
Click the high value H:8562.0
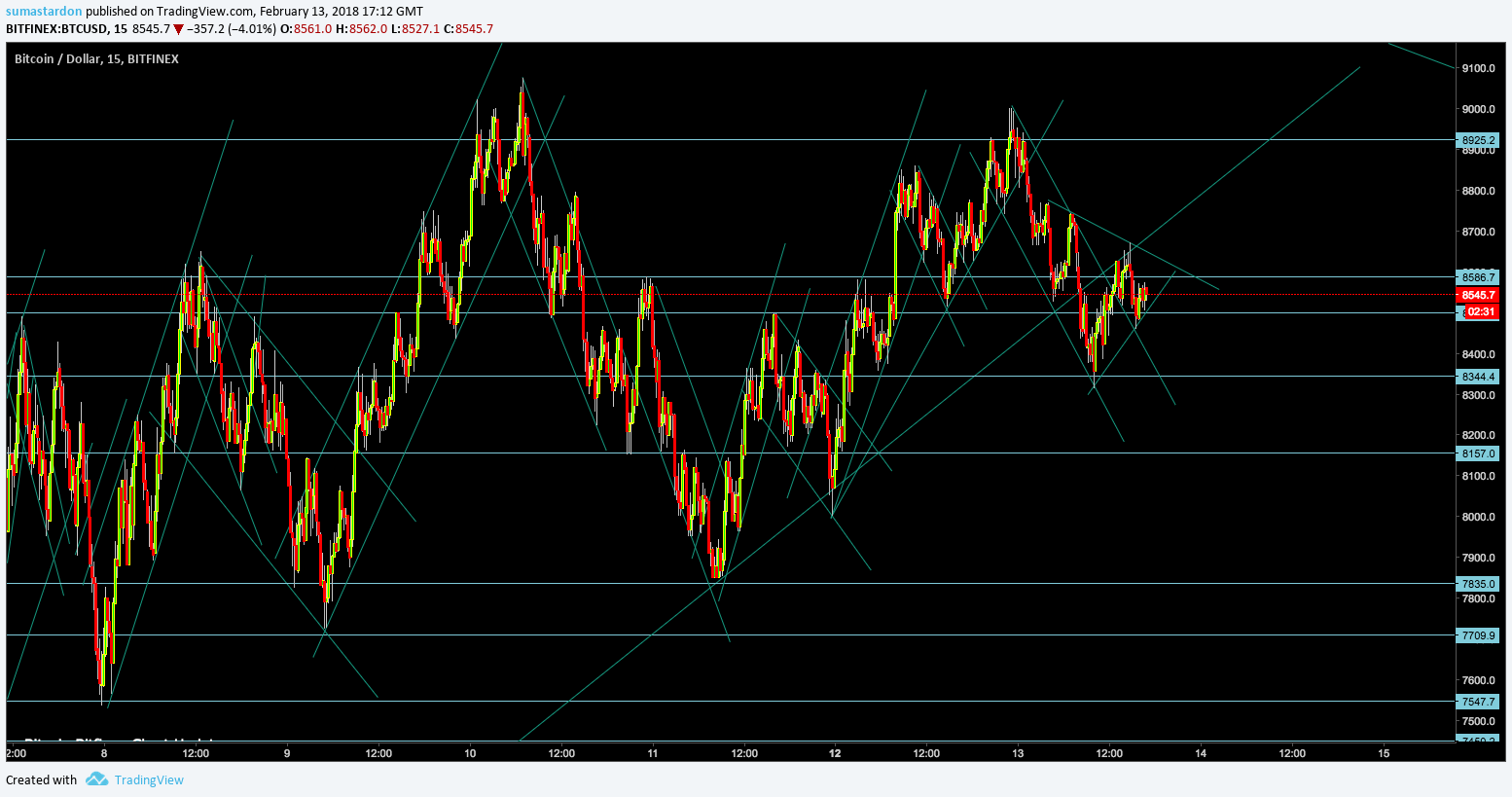click(361, 28)
